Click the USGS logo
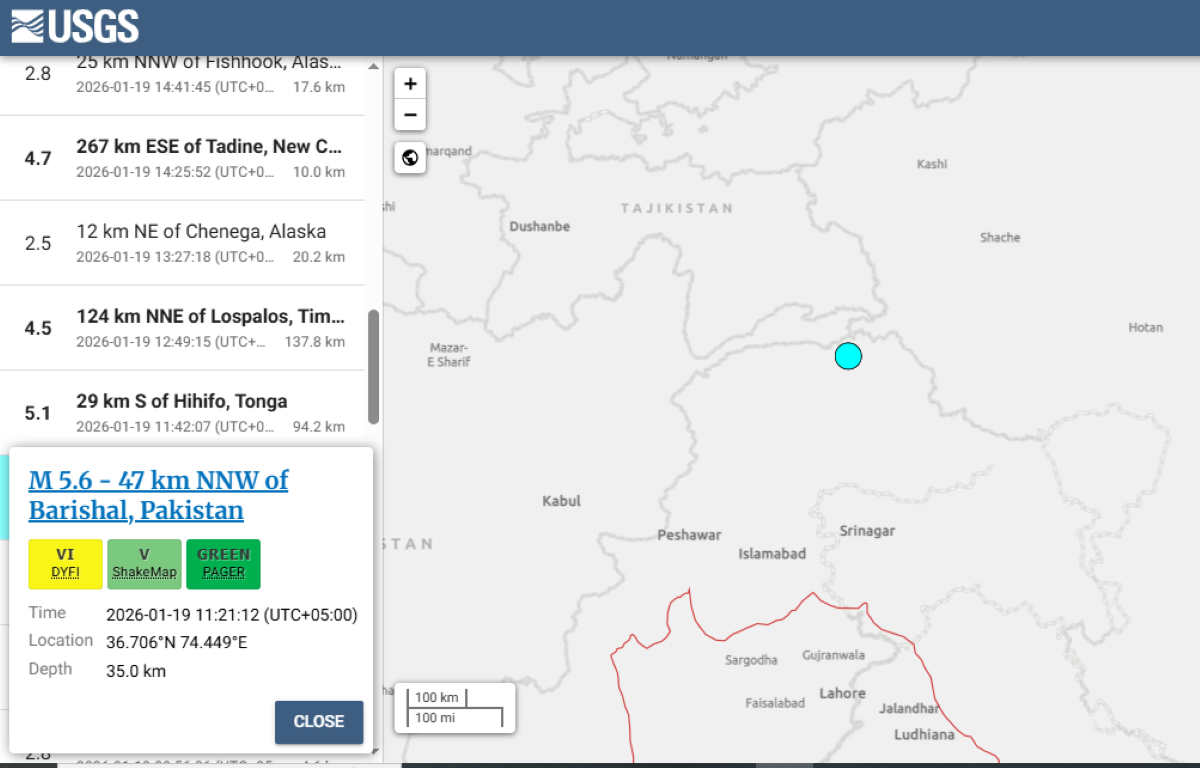 click(75, 25)
